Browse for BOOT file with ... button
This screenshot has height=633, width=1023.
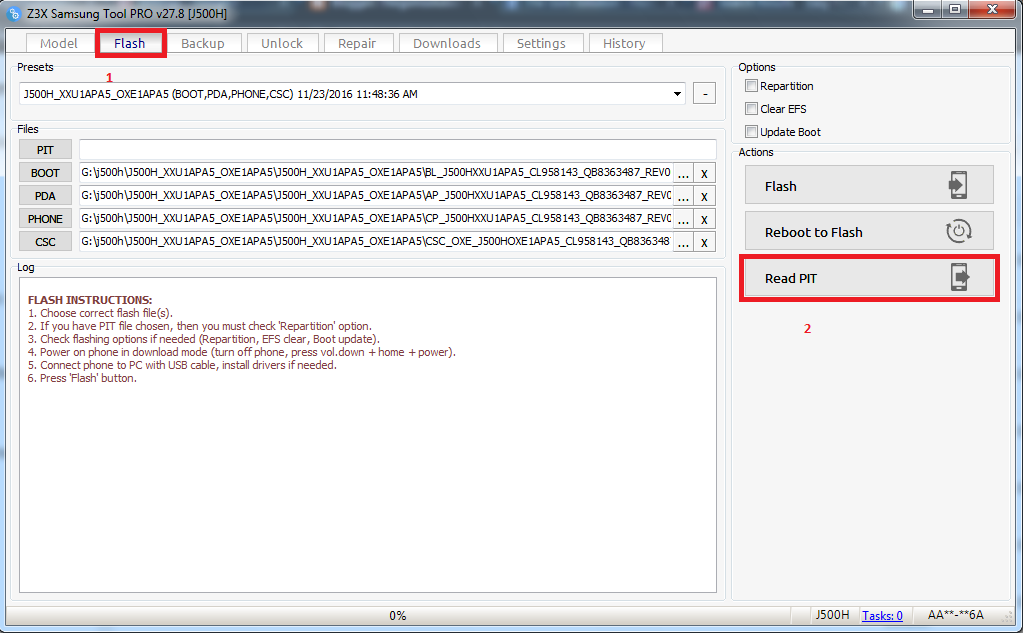(682, 174)
